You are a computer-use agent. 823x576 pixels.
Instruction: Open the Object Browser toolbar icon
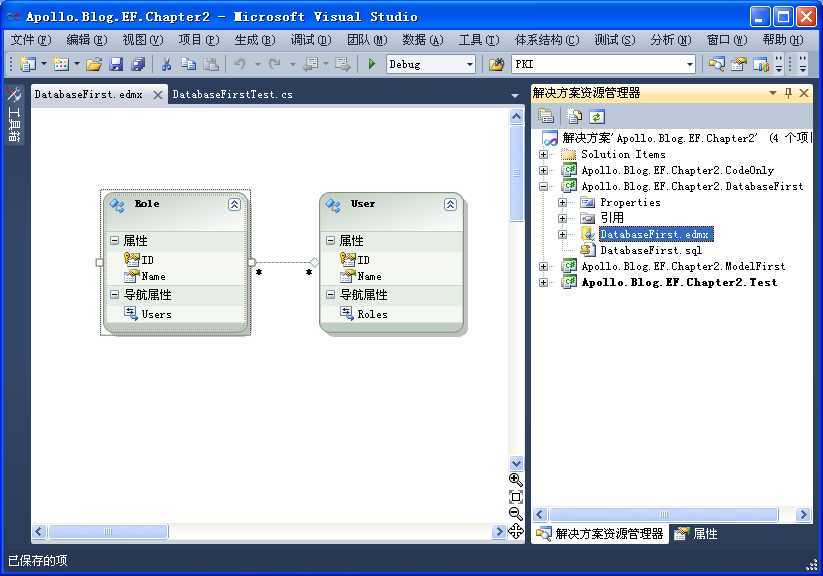tap(761, 64)
